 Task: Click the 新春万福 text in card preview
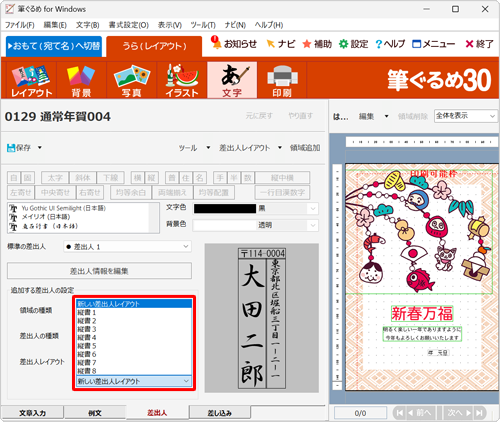tap(422, 314)
